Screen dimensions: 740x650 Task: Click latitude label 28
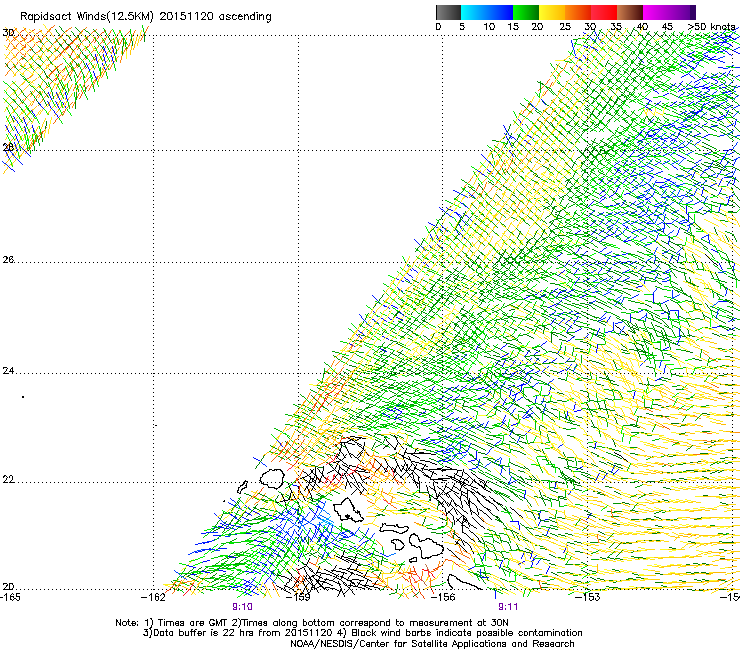(x=8, y=147)
